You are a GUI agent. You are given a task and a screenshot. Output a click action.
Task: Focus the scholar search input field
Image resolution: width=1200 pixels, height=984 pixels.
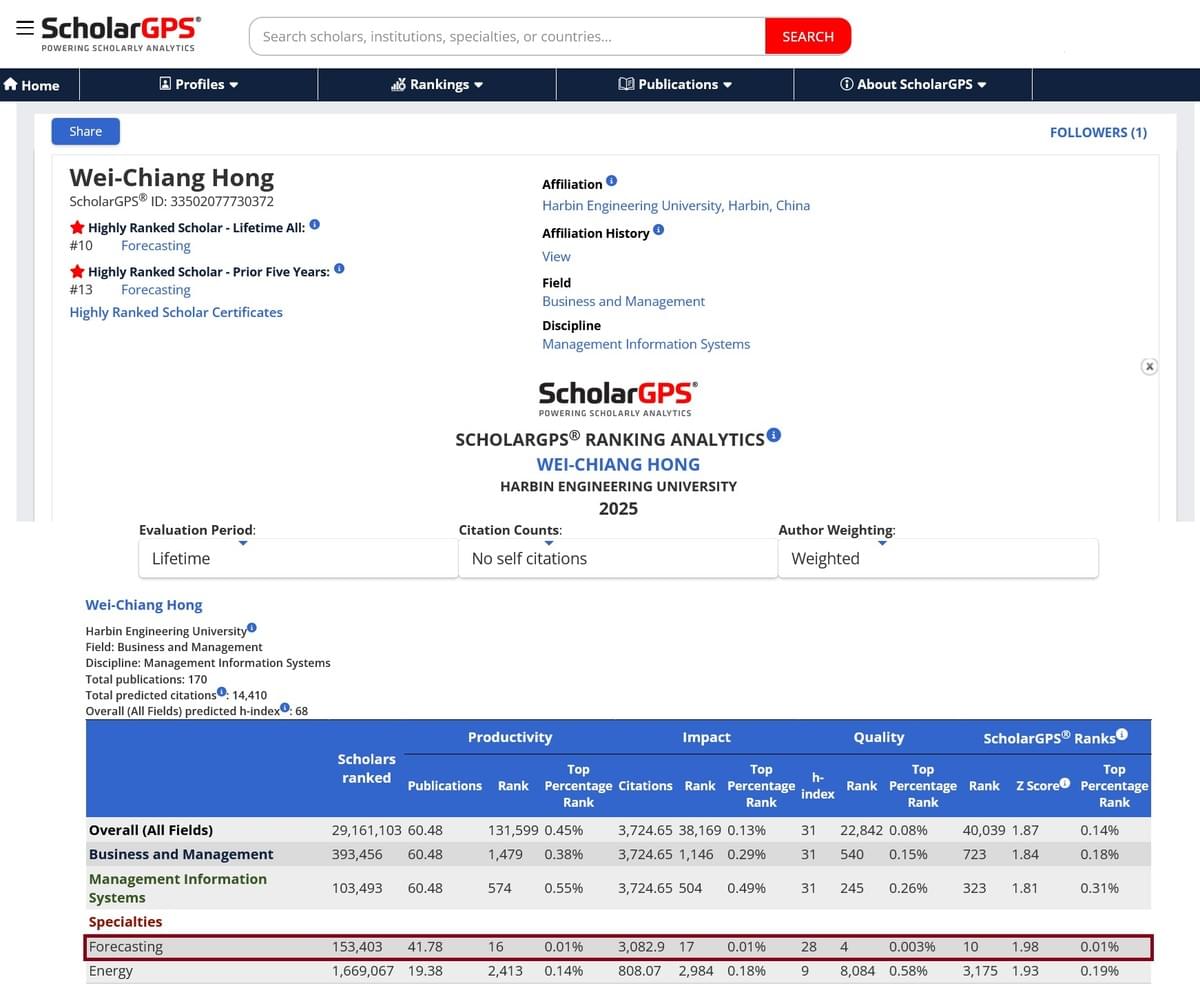507,36
